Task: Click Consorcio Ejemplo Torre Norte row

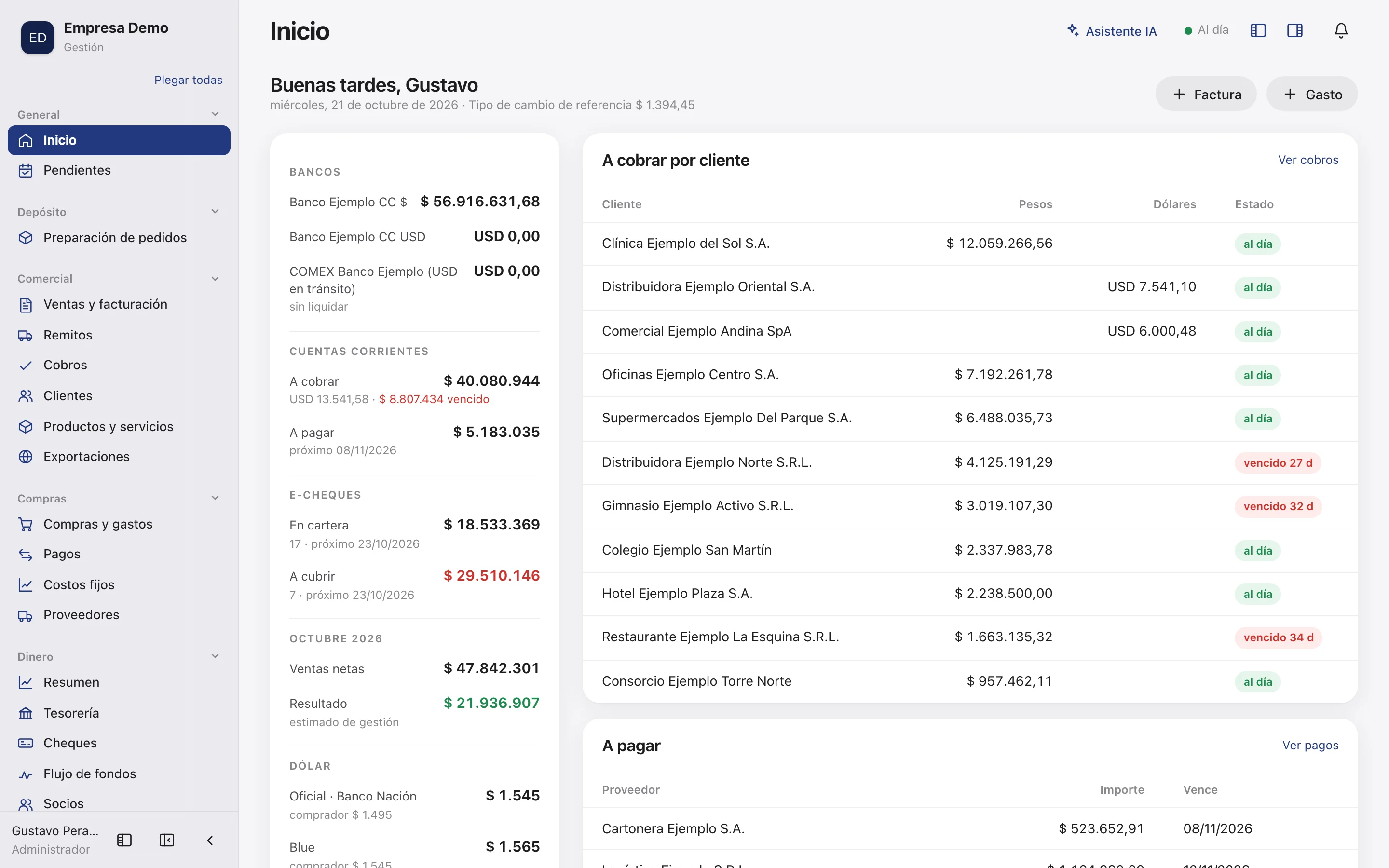Action: tap(970, 681)
